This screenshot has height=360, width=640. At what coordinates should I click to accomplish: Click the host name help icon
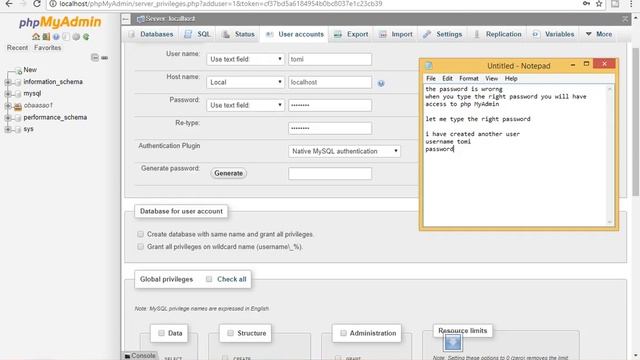click(x=381, y=83)
